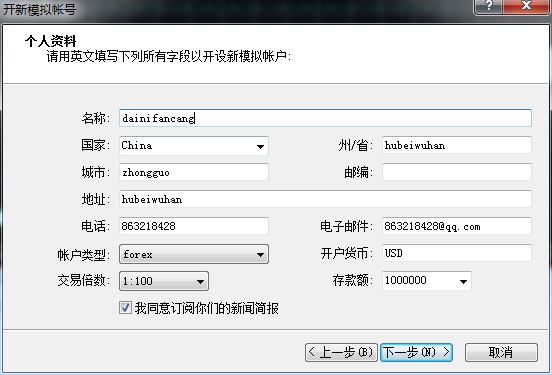Screen dimensions: 552x375
Task: Click the 上一步(B) back button
Action: (x=341, y=352)
